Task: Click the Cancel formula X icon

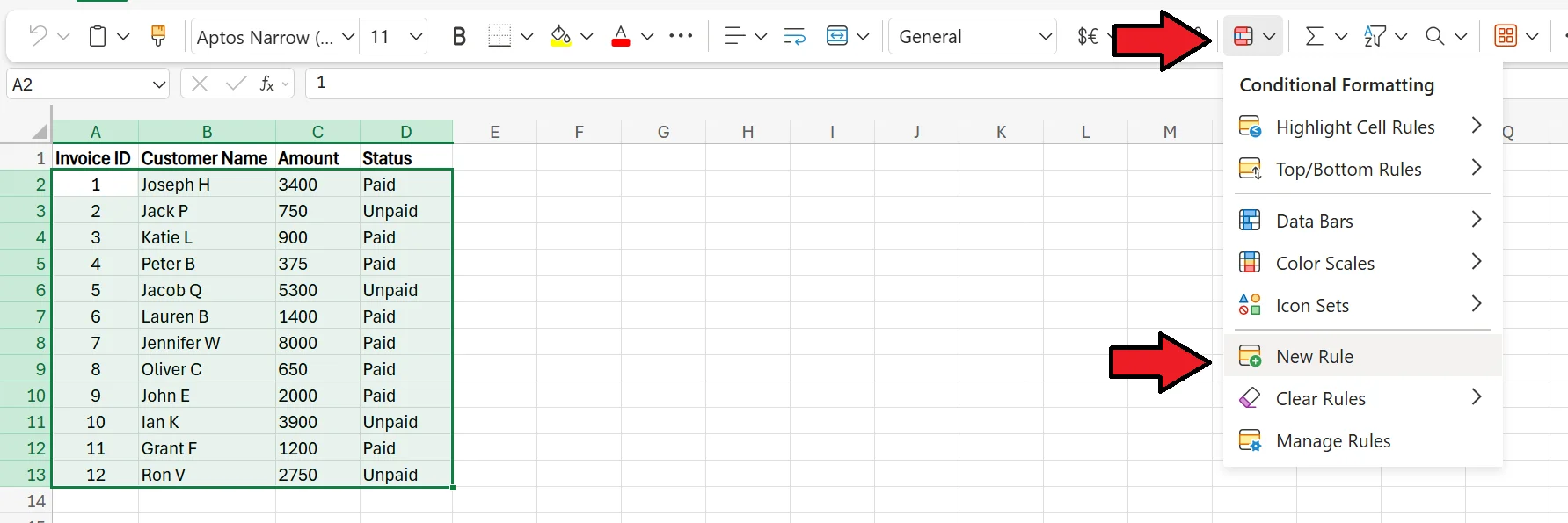Action: [200, 84]
